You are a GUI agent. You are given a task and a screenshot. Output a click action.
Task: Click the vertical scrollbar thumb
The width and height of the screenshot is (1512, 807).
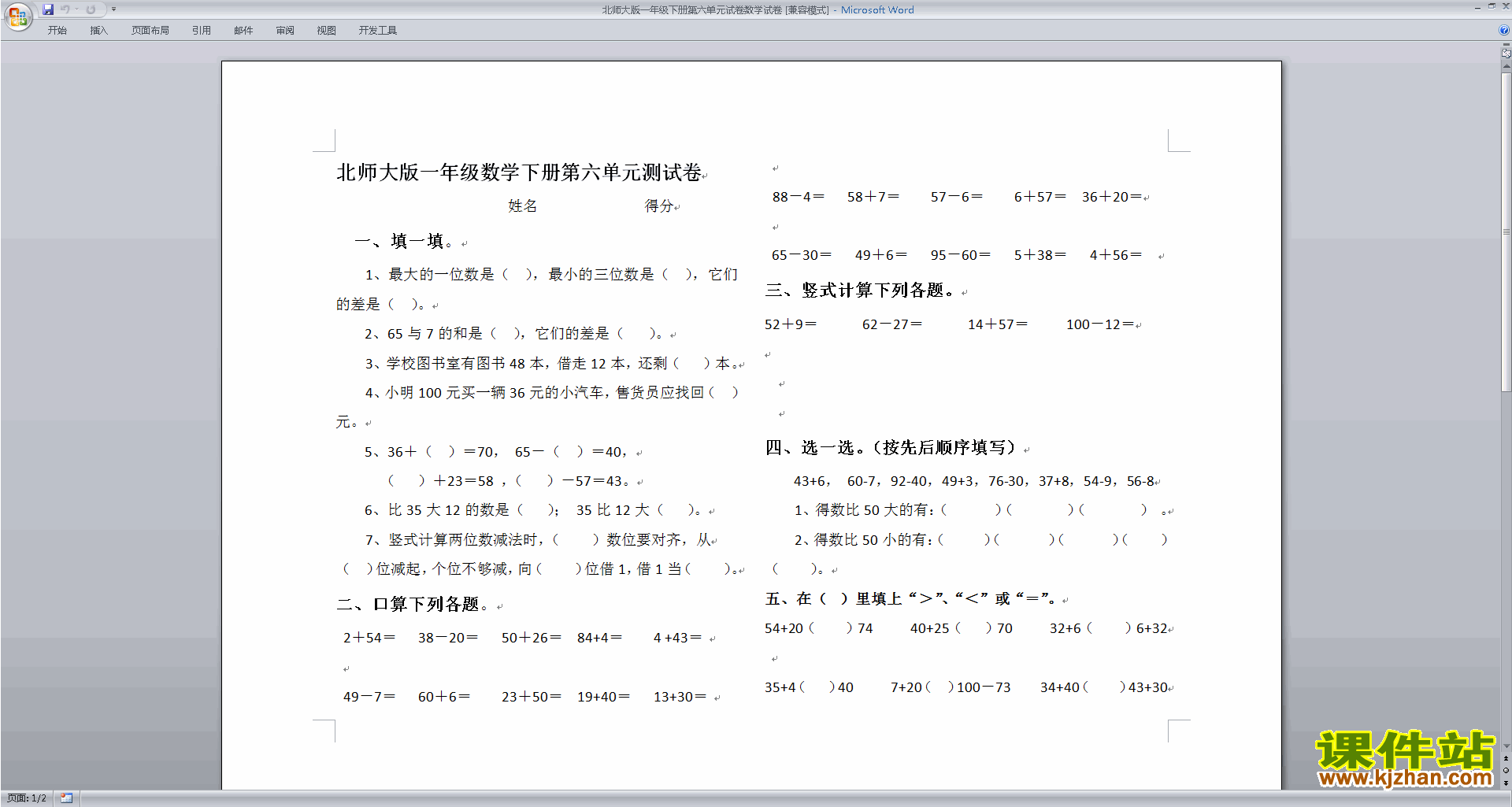click(1506, 232)
